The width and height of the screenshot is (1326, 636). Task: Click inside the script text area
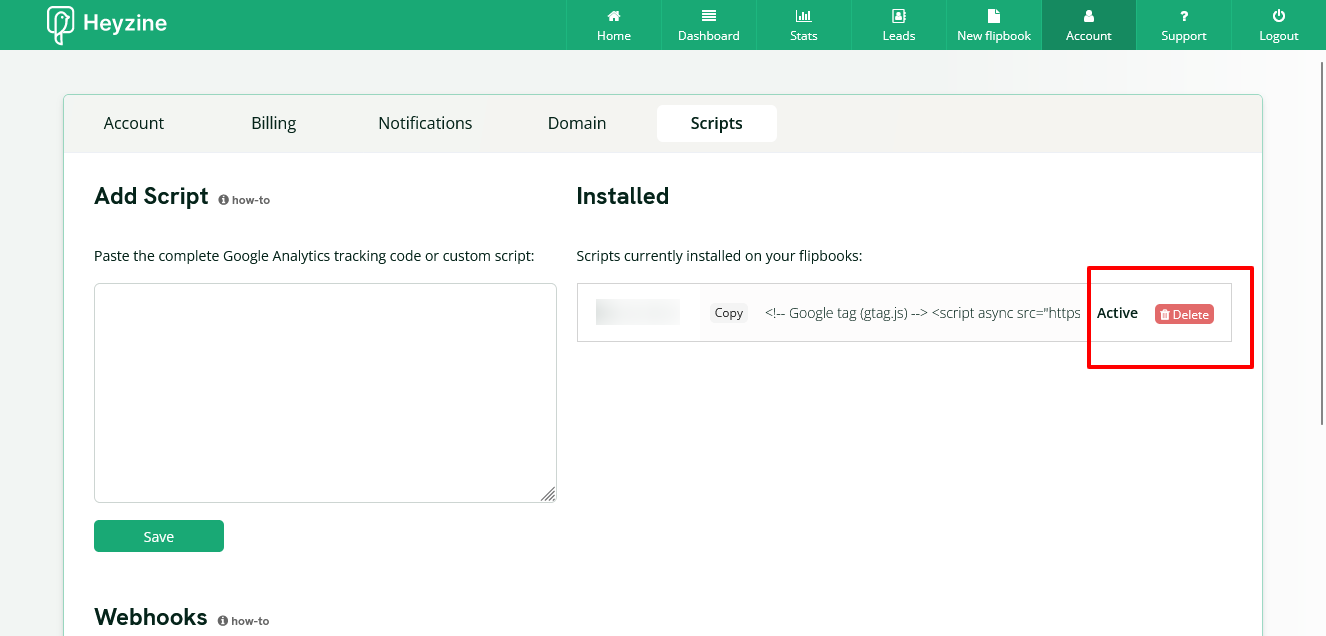click(325, 390)
